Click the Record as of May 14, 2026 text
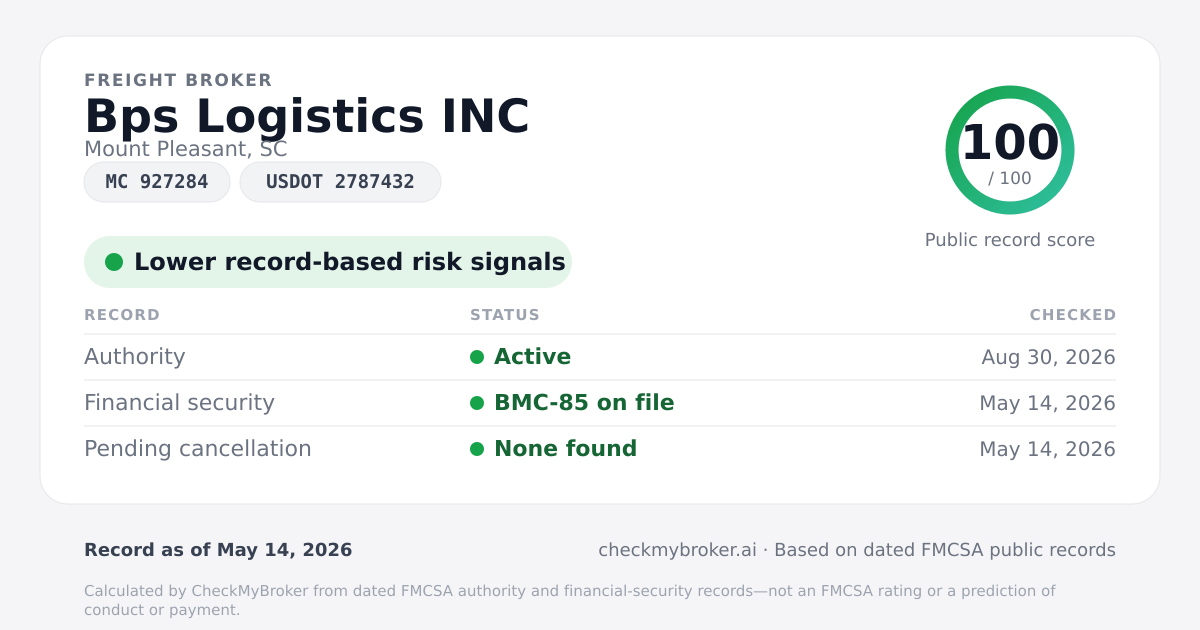The height and width of the screenshot is (630, 1200). [218, 550]
